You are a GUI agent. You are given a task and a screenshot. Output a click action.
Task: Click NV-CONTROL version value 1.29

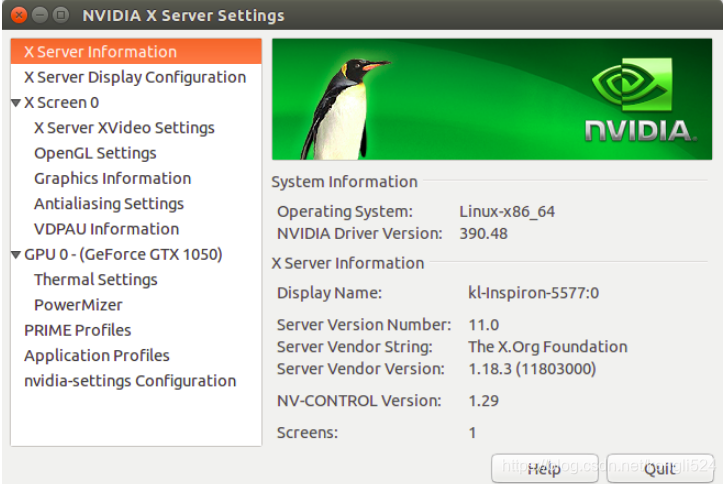(483, 401)
